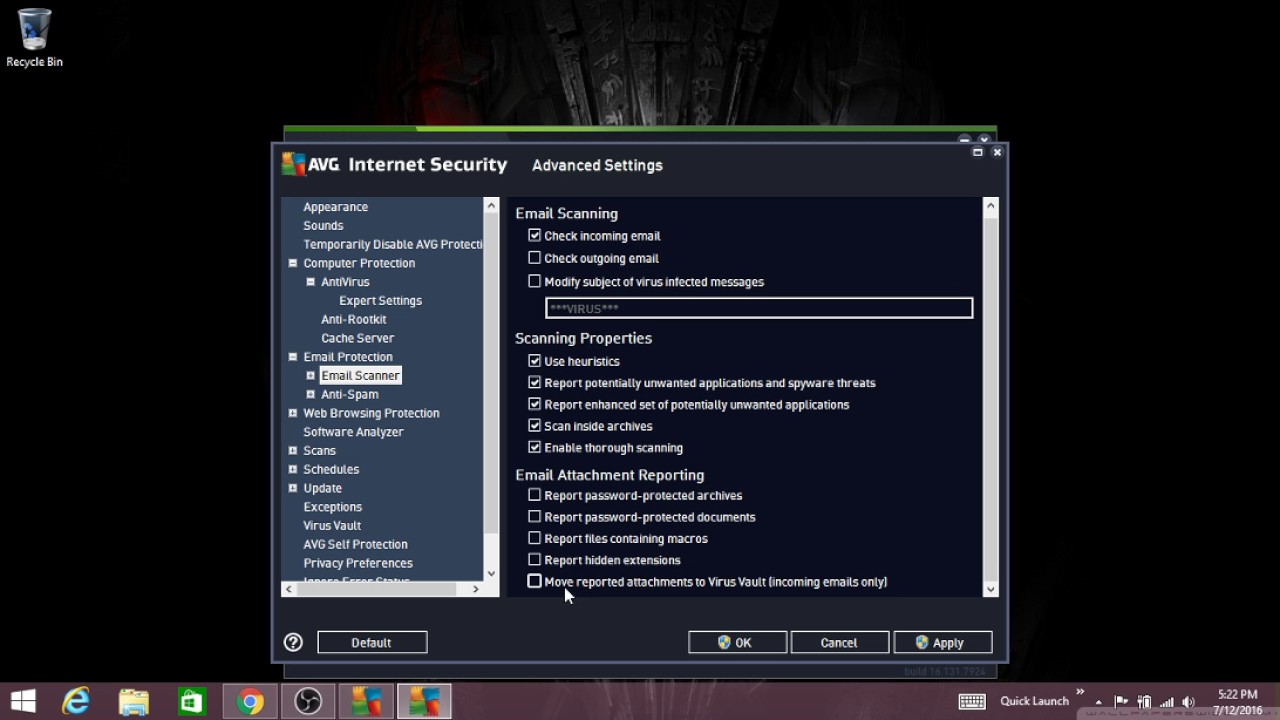Click the Apply button
This screenshot has height=720, width=1280.
click(942, 642)
